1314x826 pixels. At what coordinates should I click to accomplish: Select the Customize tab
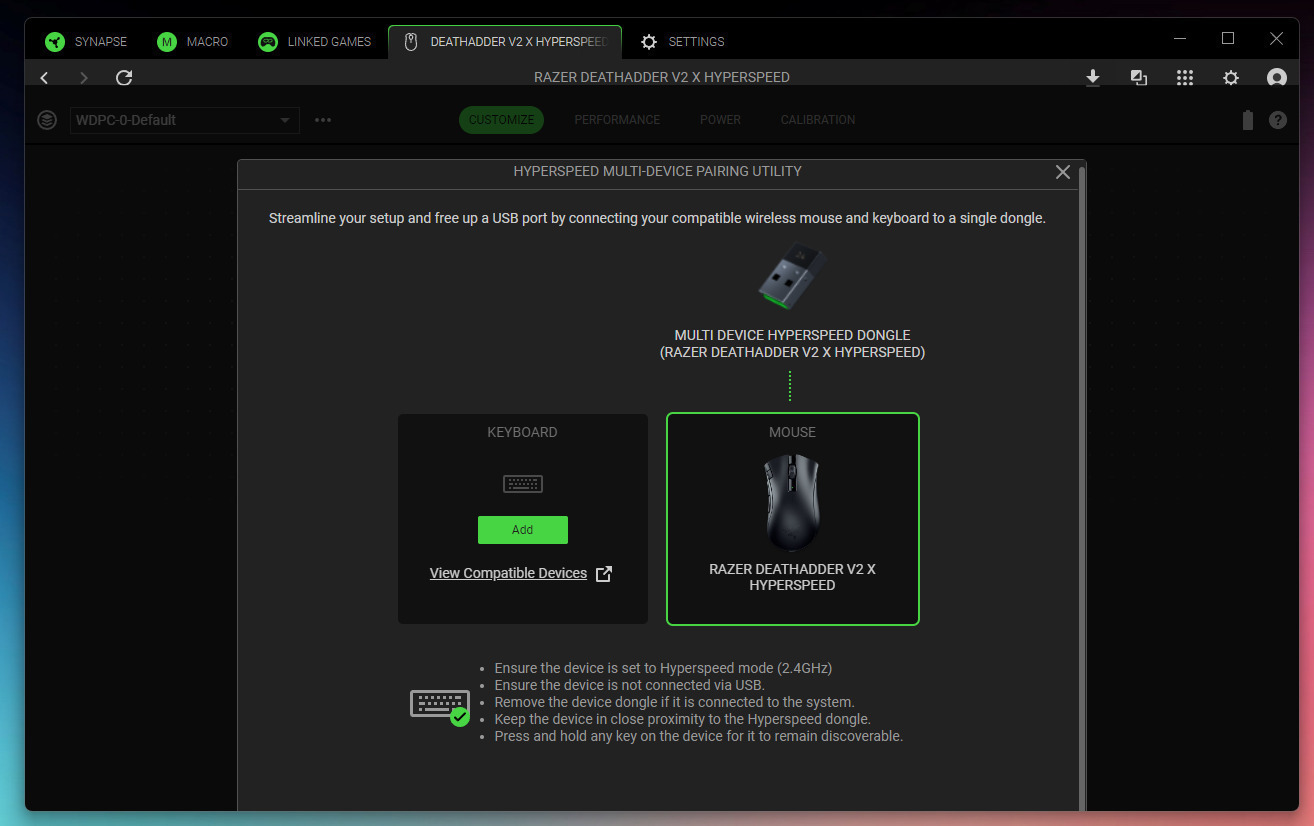[501, 120]
